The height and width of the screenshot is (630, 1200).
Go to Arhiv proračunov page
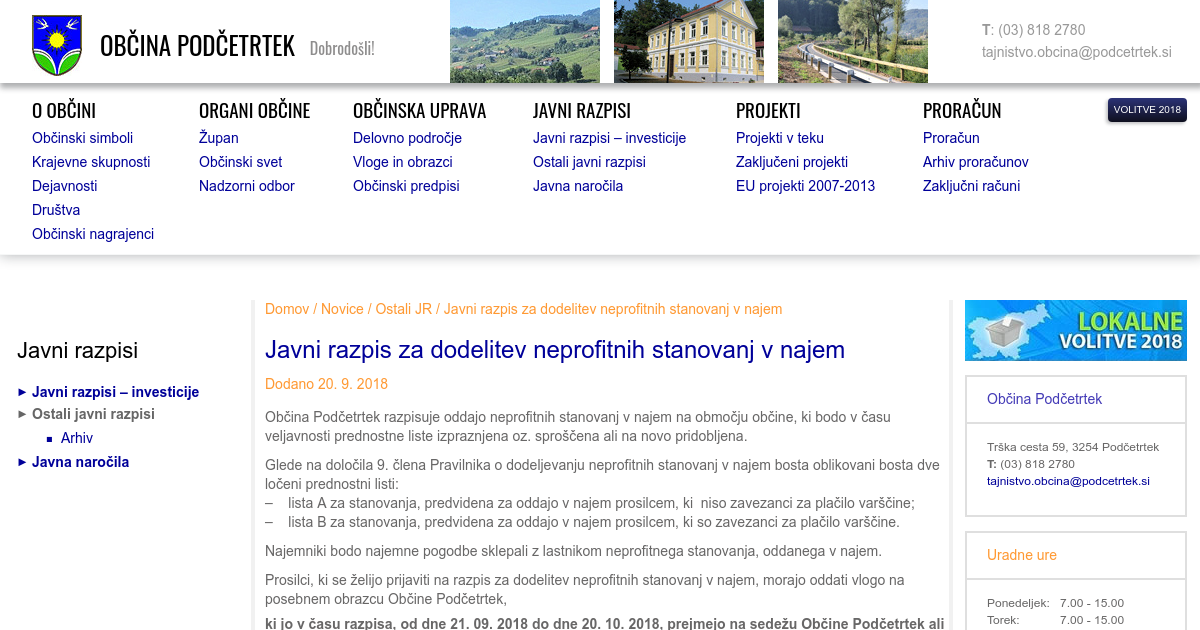975,162
